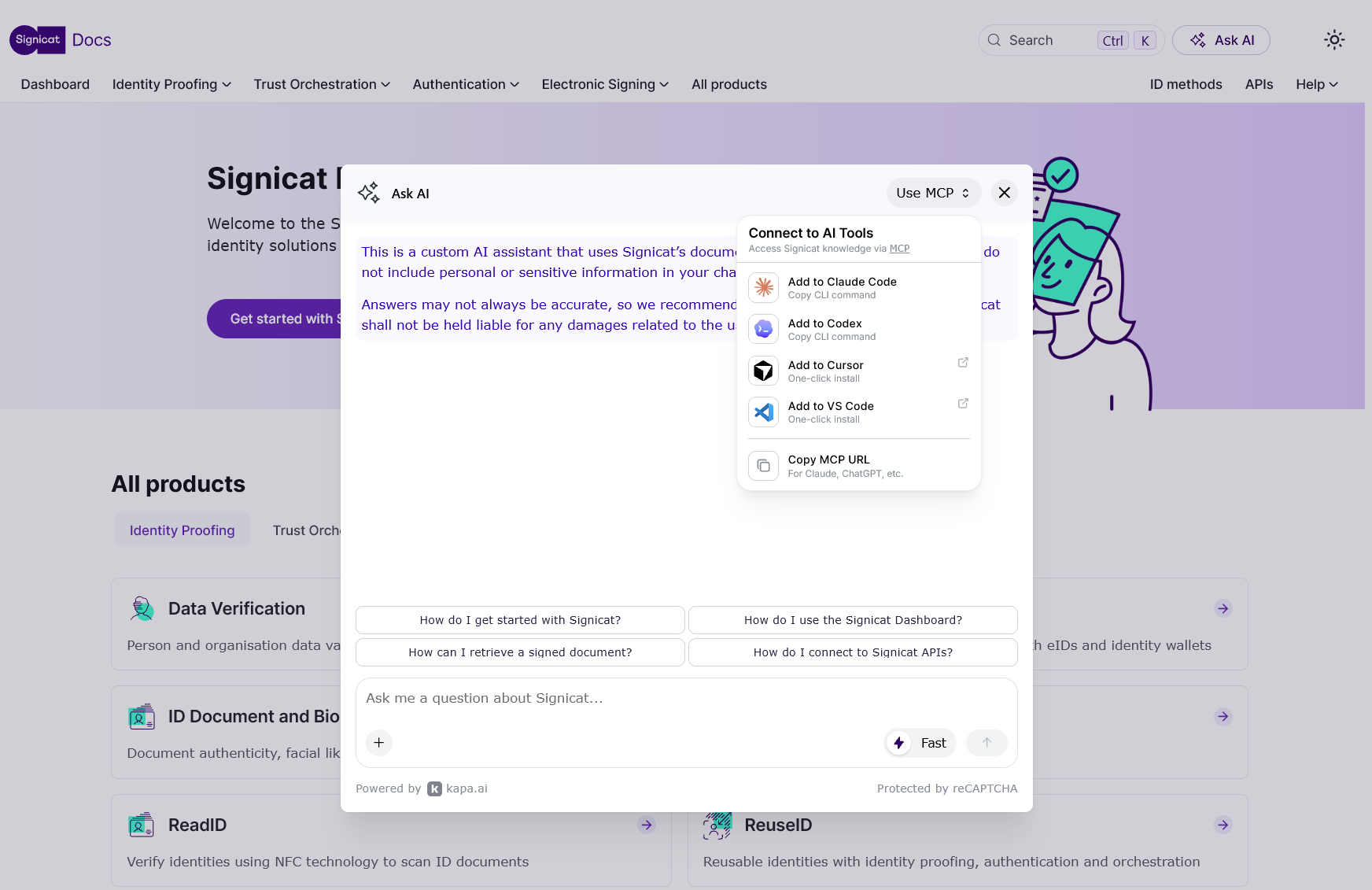Click the lightning bolt Fast mode icon

(898, 743)
